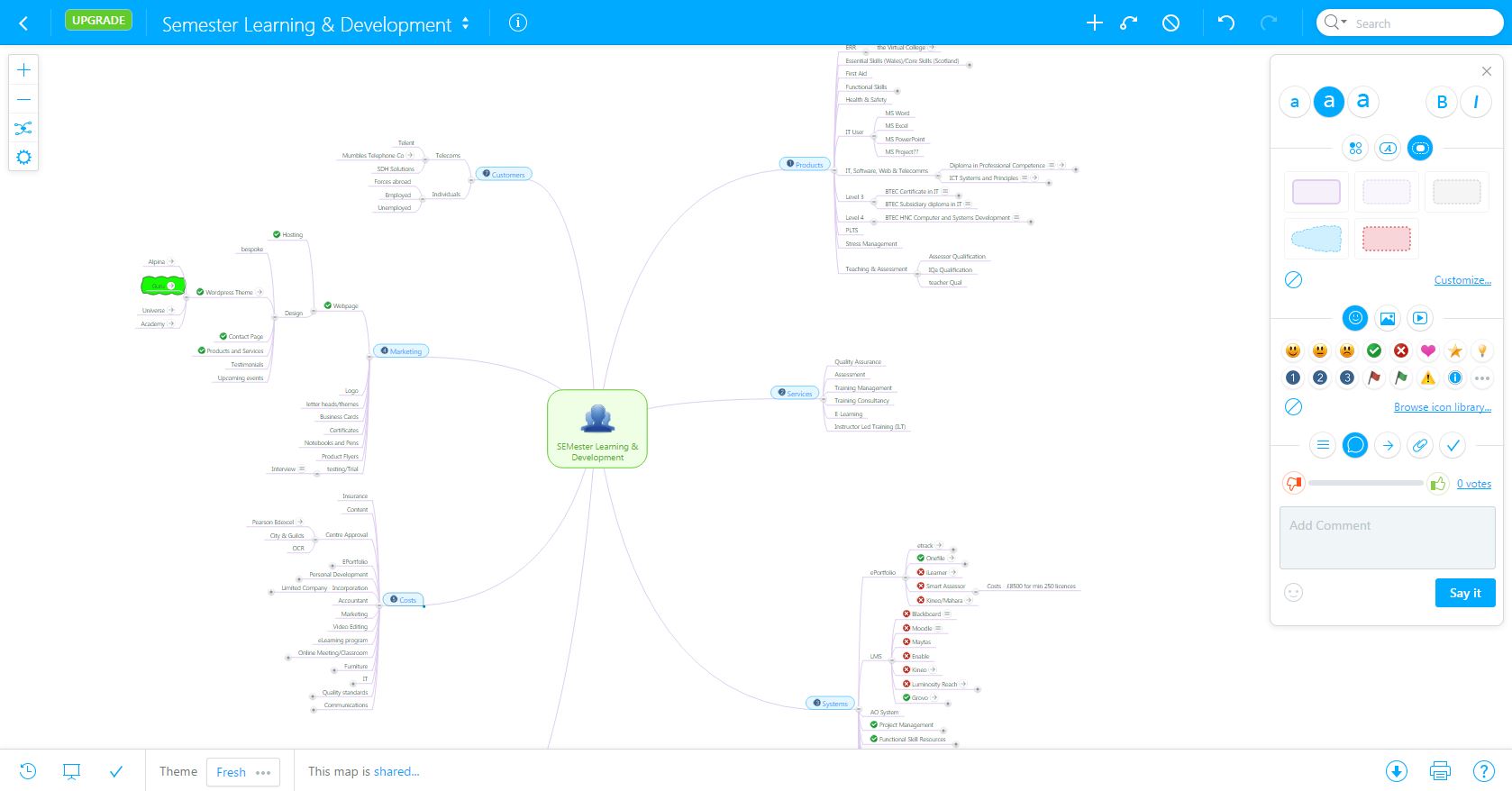Add the green flag icon
The height and width of the screenshot is (791, 1512).
[x=1401, y=377]
